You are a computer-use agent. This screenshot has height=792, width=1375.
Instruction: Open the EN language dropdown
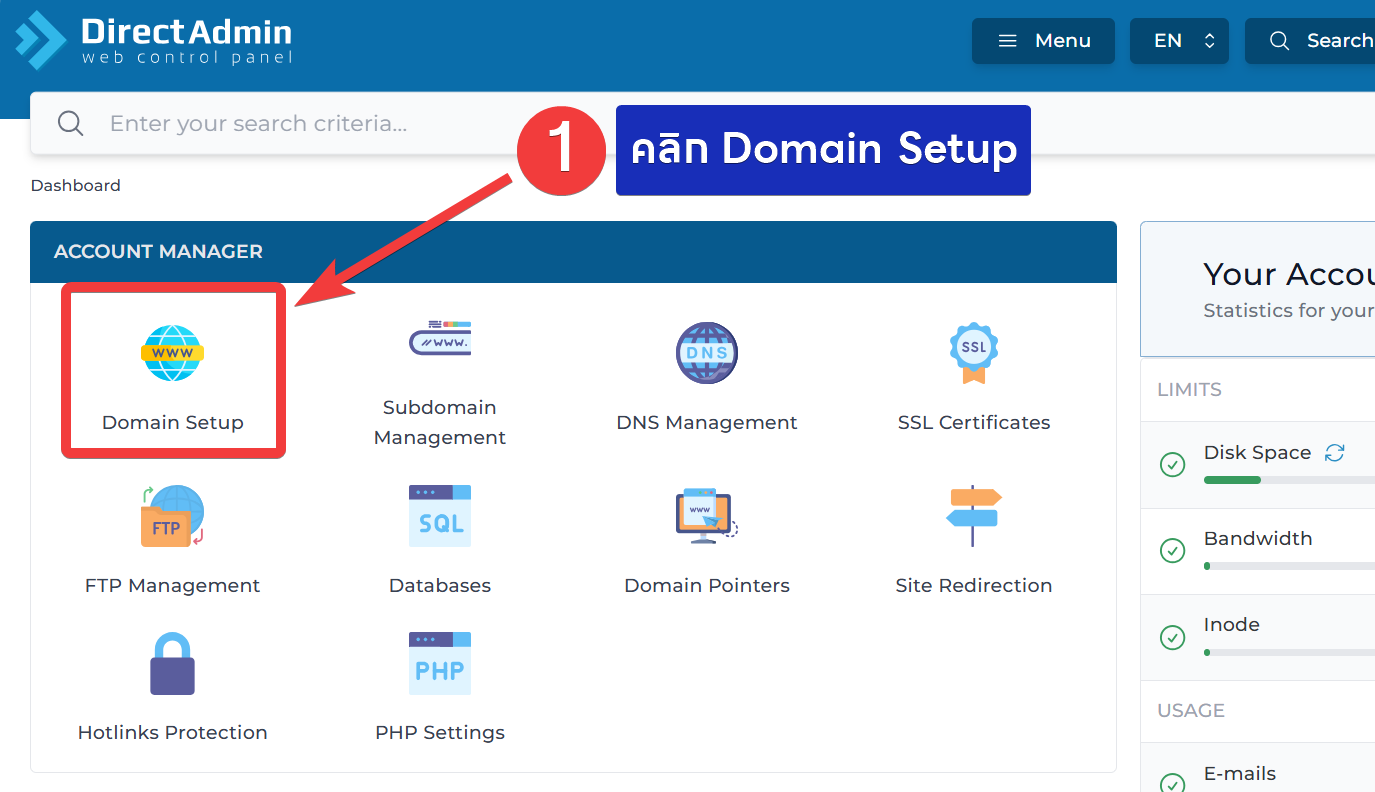click(x=1179, y=41)
